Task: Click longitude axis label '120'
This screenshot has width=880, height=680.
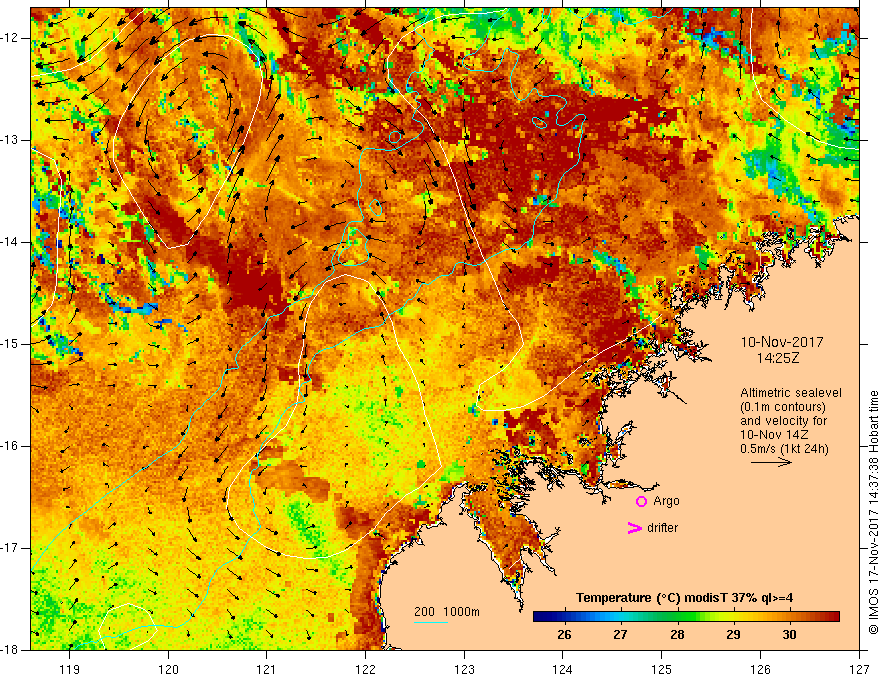Action: [168, 669]
